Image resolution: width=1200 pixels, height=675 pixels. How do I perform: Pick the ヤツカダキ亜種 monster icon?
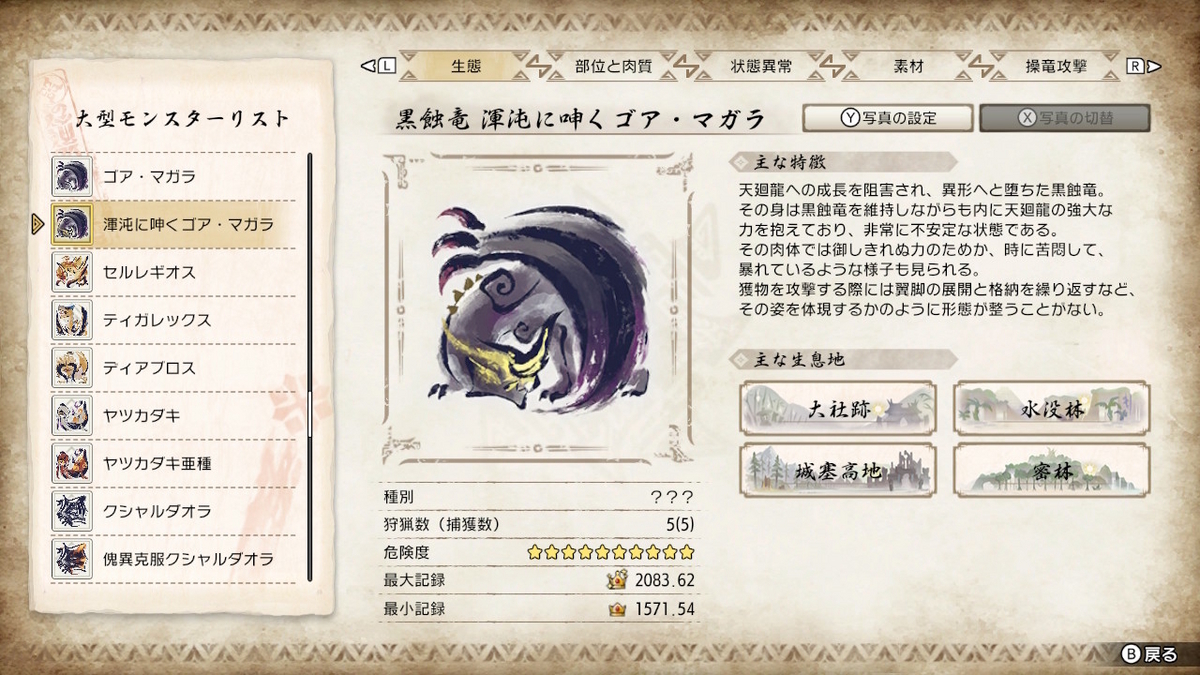coord(72,463)
